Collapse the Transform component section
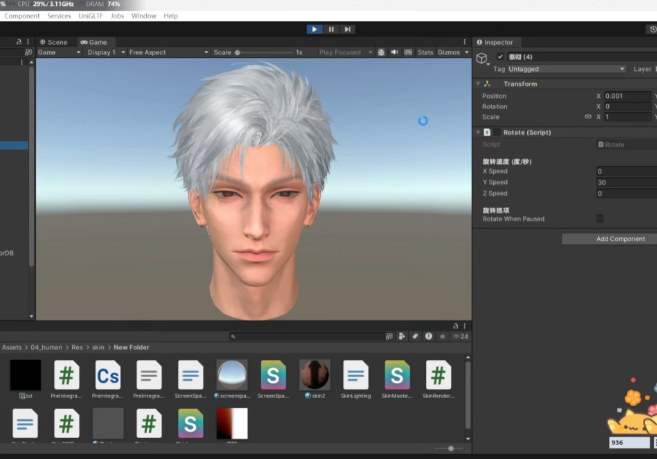Viewport: 657px width, 459px height. point(480,84)
